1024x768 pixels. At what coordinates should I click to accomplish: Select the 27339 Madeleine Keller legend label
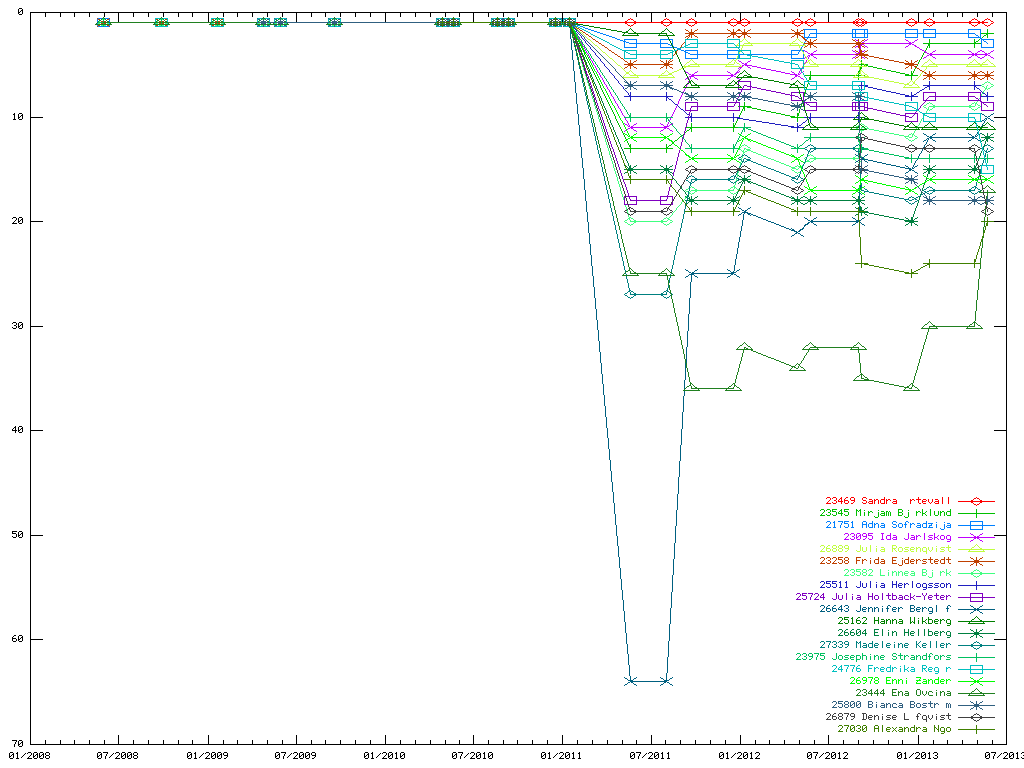click(x=885, y=645)
